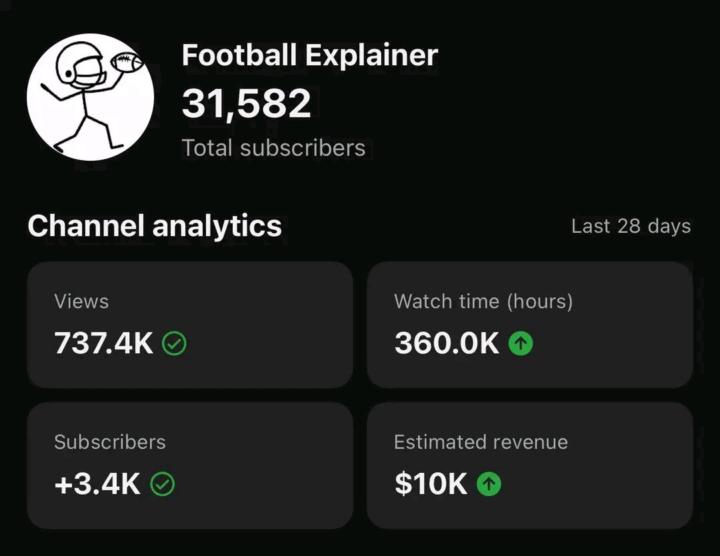Click the Estimated revenue title
Screen dimensions: 720x556
[480, 442]
